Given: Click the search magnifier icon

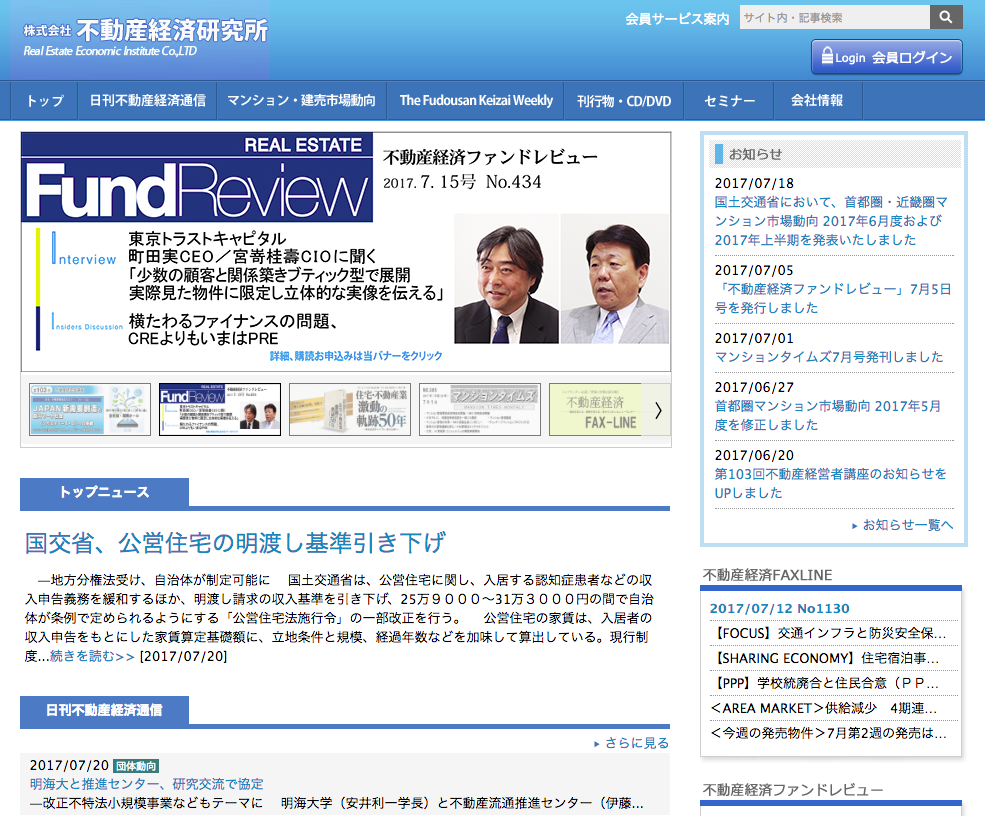Looking at the screenshot, I should tap(944, 17).
